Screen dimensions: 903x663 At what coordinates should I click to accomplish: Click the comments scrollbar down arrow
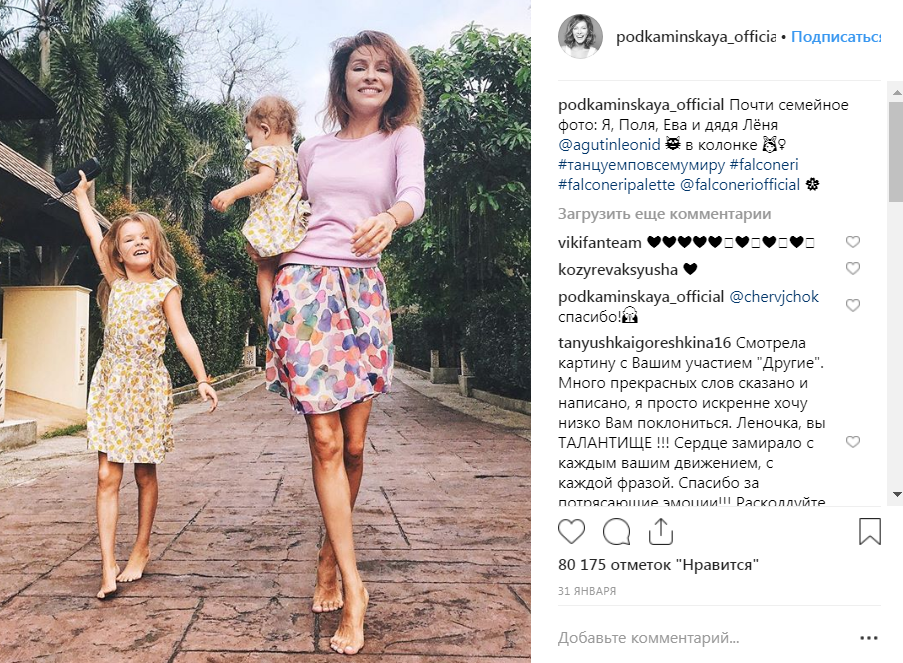click(x=897, y=494)
